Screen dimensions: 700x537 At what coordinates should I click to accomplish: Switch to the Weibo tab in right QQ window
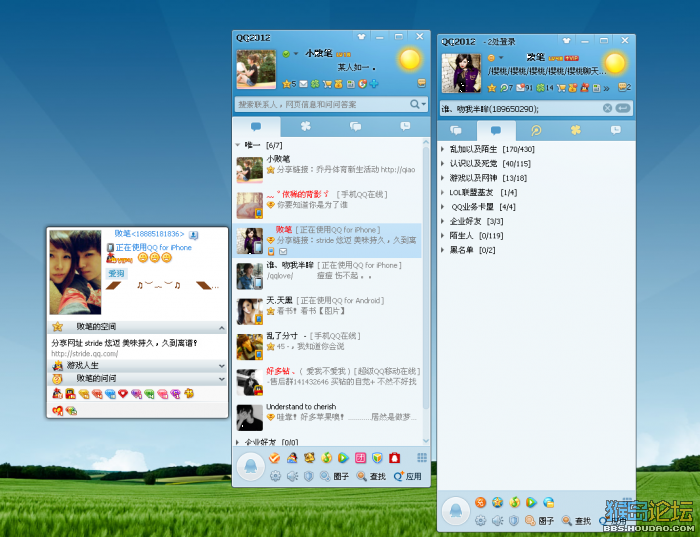coord(536,130)
